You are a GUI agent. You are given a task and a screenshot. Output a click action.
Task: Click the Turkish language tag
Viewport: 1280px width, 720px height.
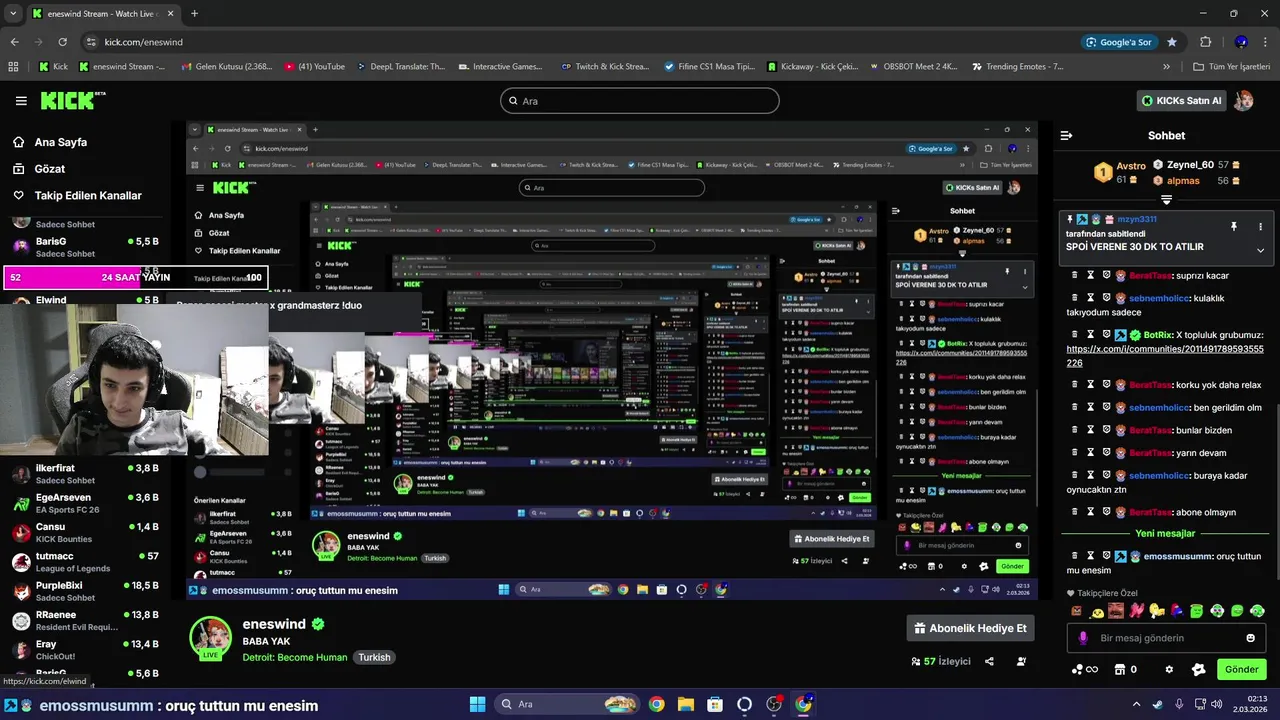pos(375,657)
